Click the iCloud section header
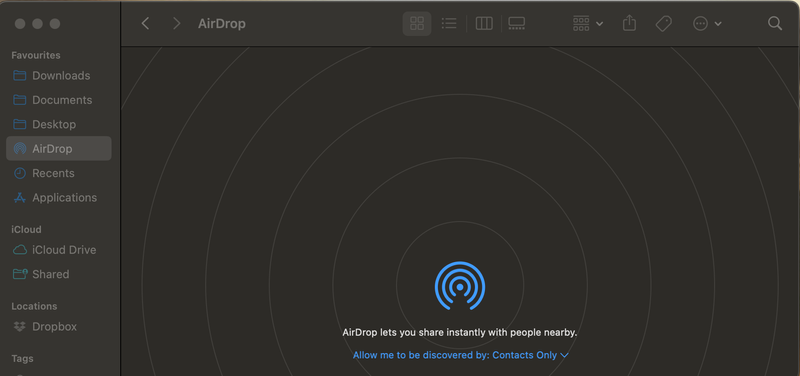The height and width of the screenshot is (376, 800). [x=27, y=230]
